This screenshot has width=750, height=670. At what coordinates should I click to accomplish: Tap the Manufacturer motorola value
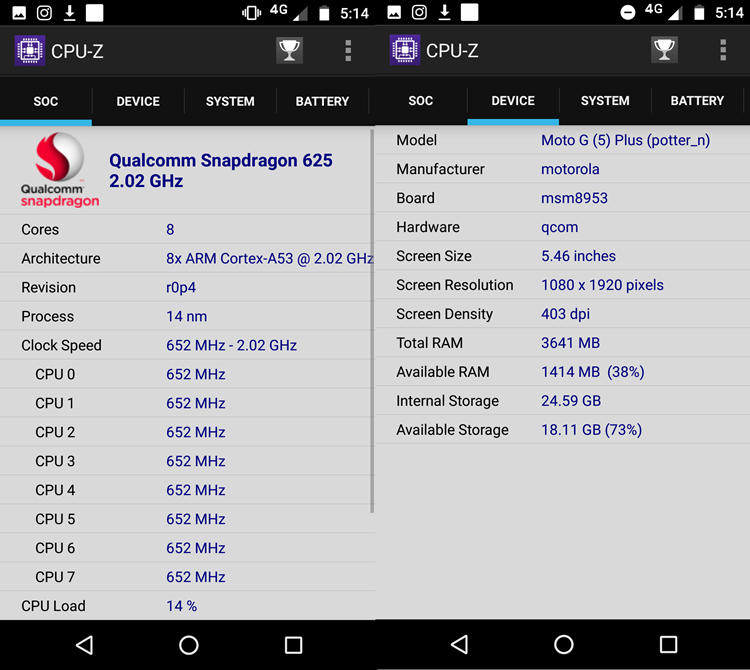coord(570,169)
